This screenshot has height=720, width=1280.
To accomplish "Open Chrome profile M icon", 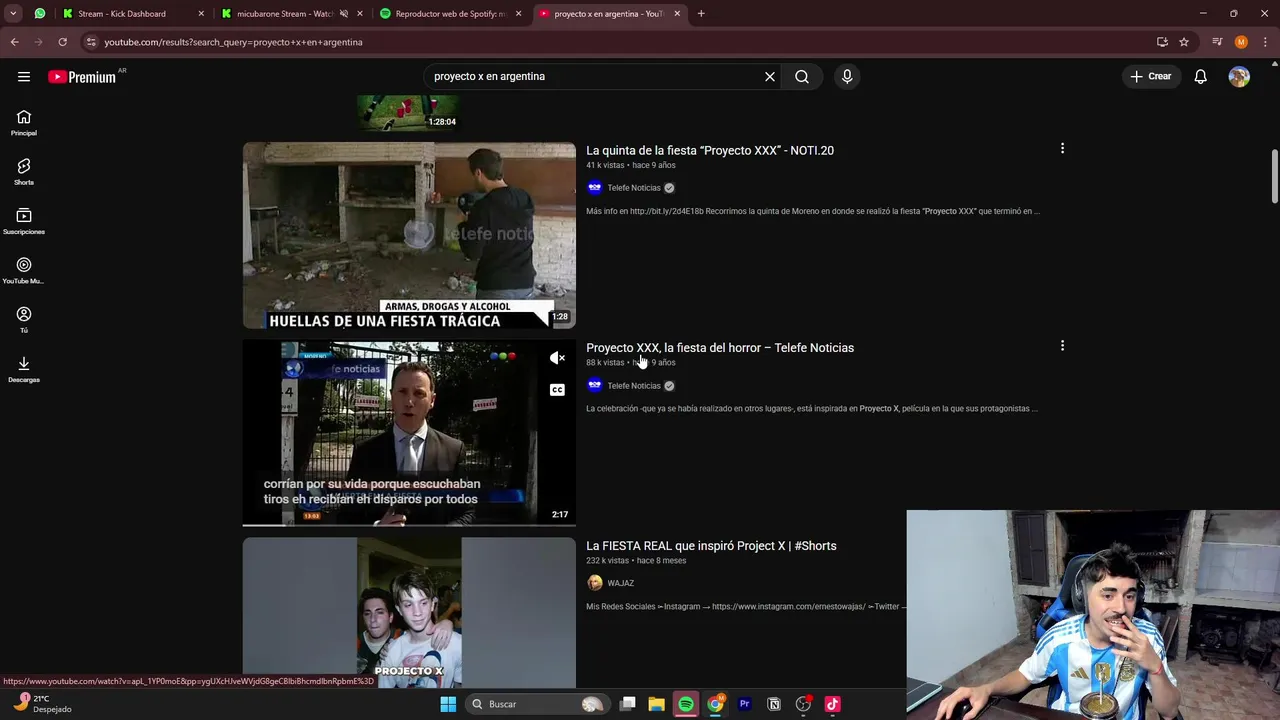I will point(1241,42).
